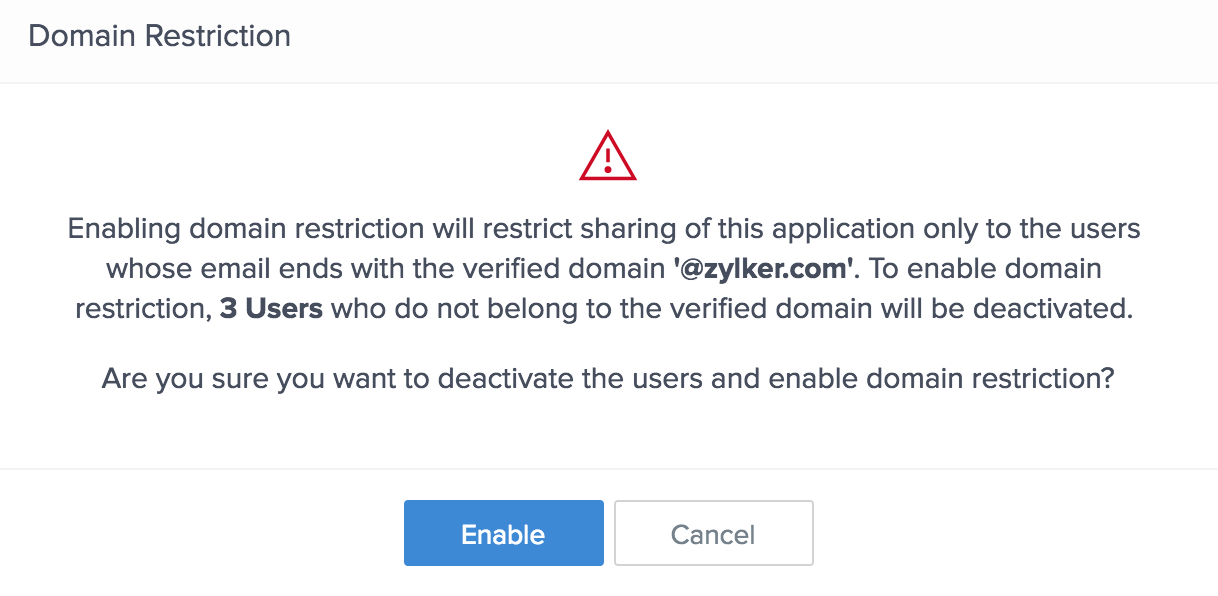
Task: Click the phrase 'Enabling domain restriction'
Action: click(209, 229)
